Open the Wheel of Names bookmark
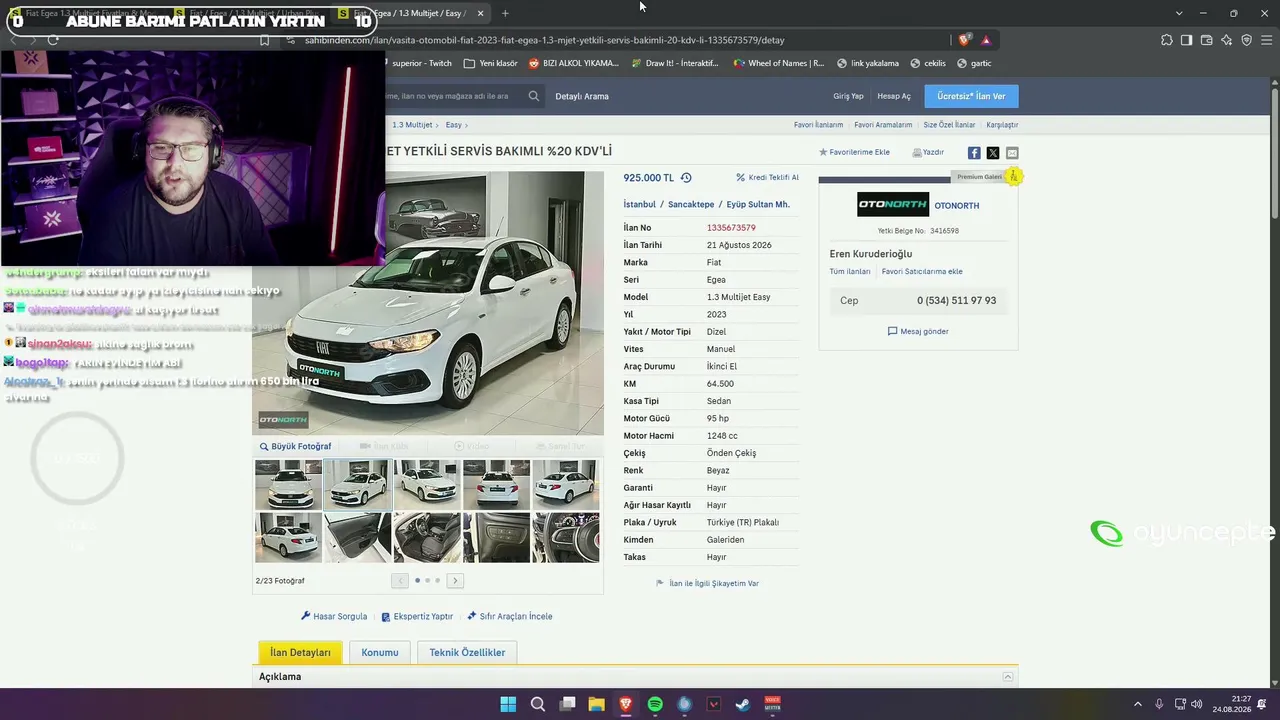Viewport: 1280px width, 720px height. point(779,63)
